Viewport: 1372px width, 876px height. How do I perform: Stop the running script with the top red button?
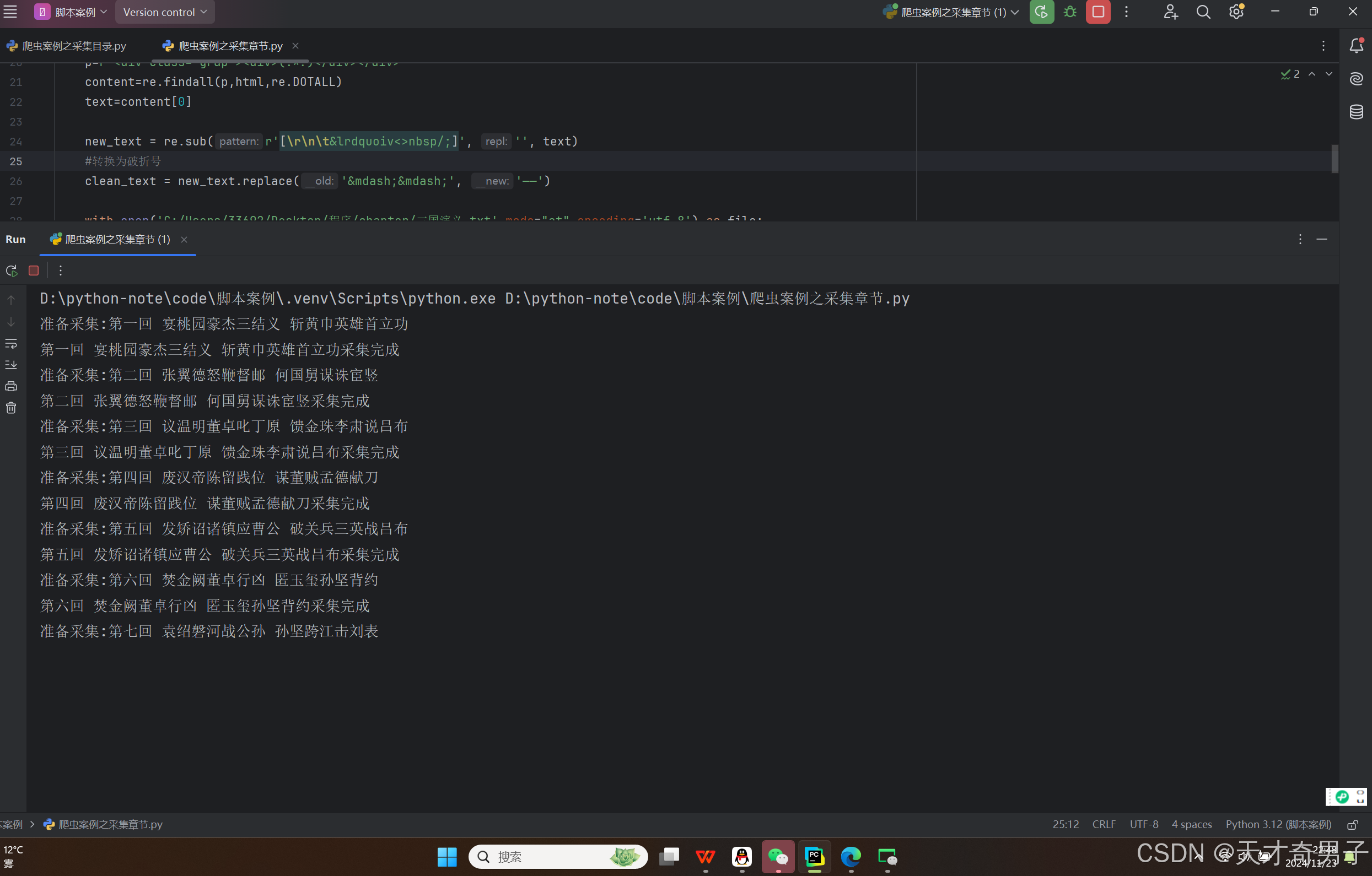point(1098,12)
